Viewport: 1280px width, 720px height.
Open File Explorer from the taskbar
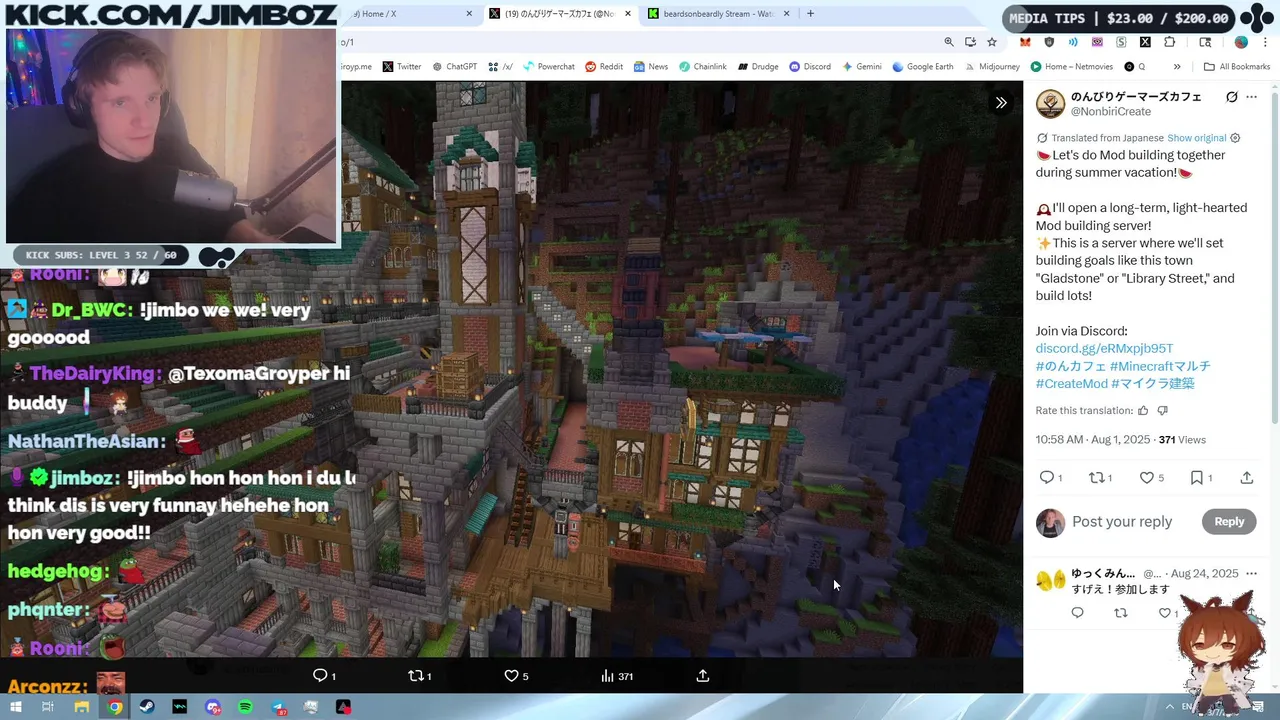[82, 707]
